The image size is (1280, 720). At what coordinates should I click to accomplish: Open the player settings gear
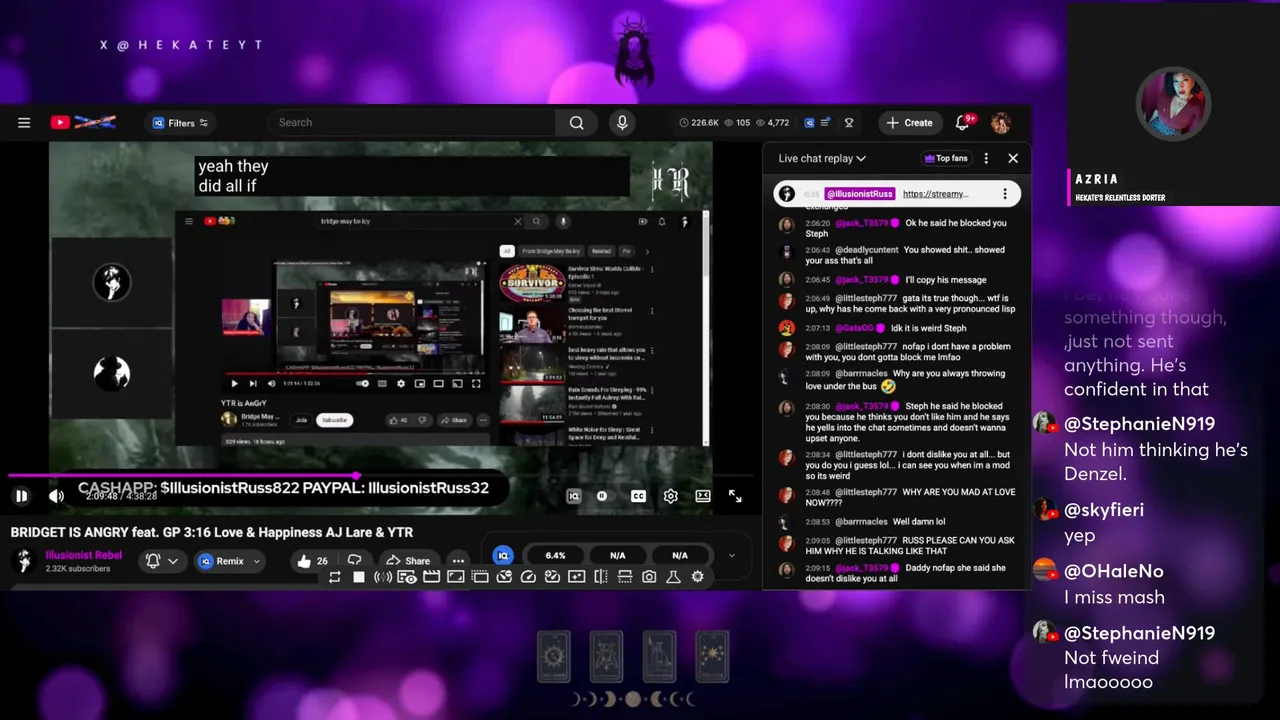click(x=671, y=496)
